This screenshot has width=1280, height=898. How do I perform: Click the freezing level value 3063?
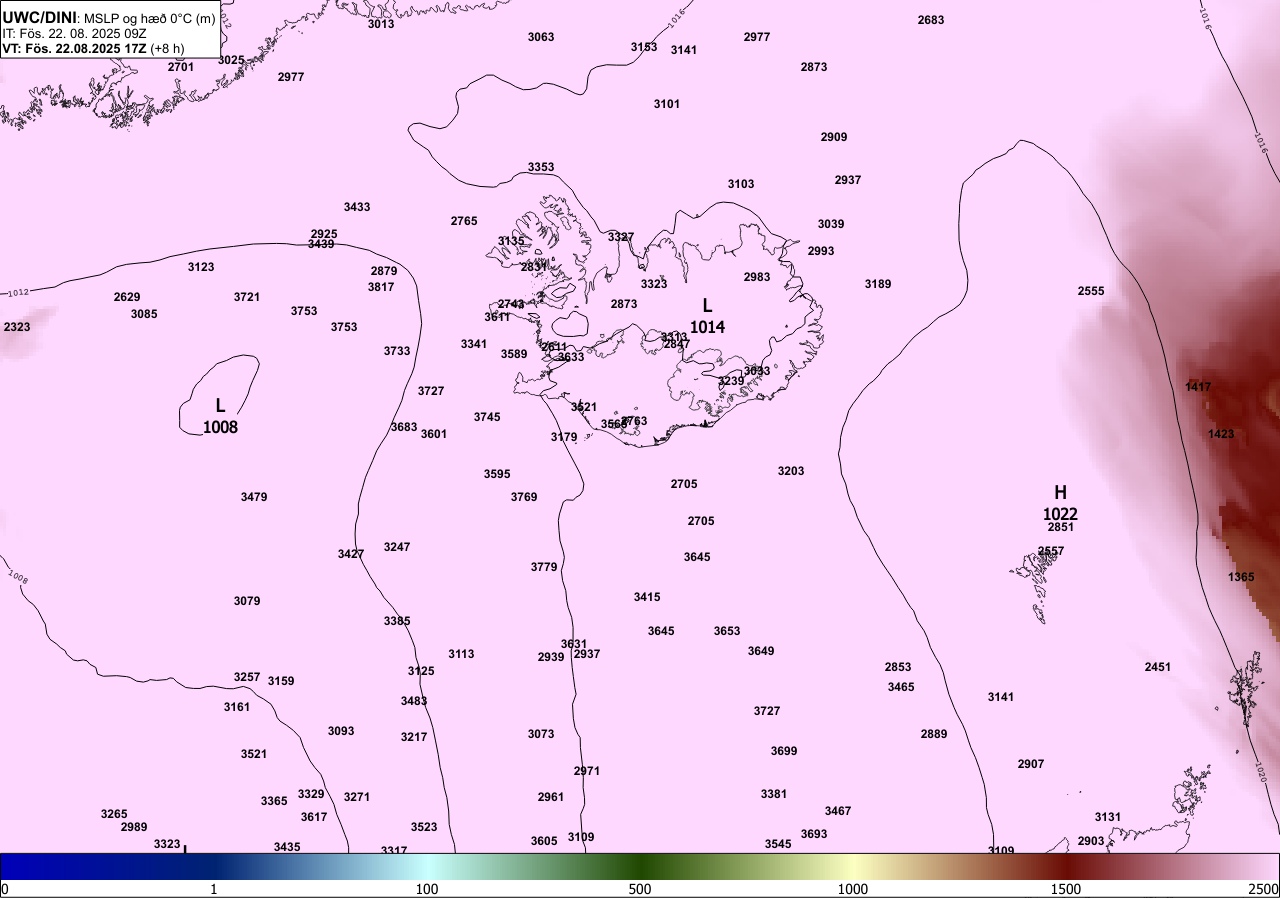click(x=541, y=37)
